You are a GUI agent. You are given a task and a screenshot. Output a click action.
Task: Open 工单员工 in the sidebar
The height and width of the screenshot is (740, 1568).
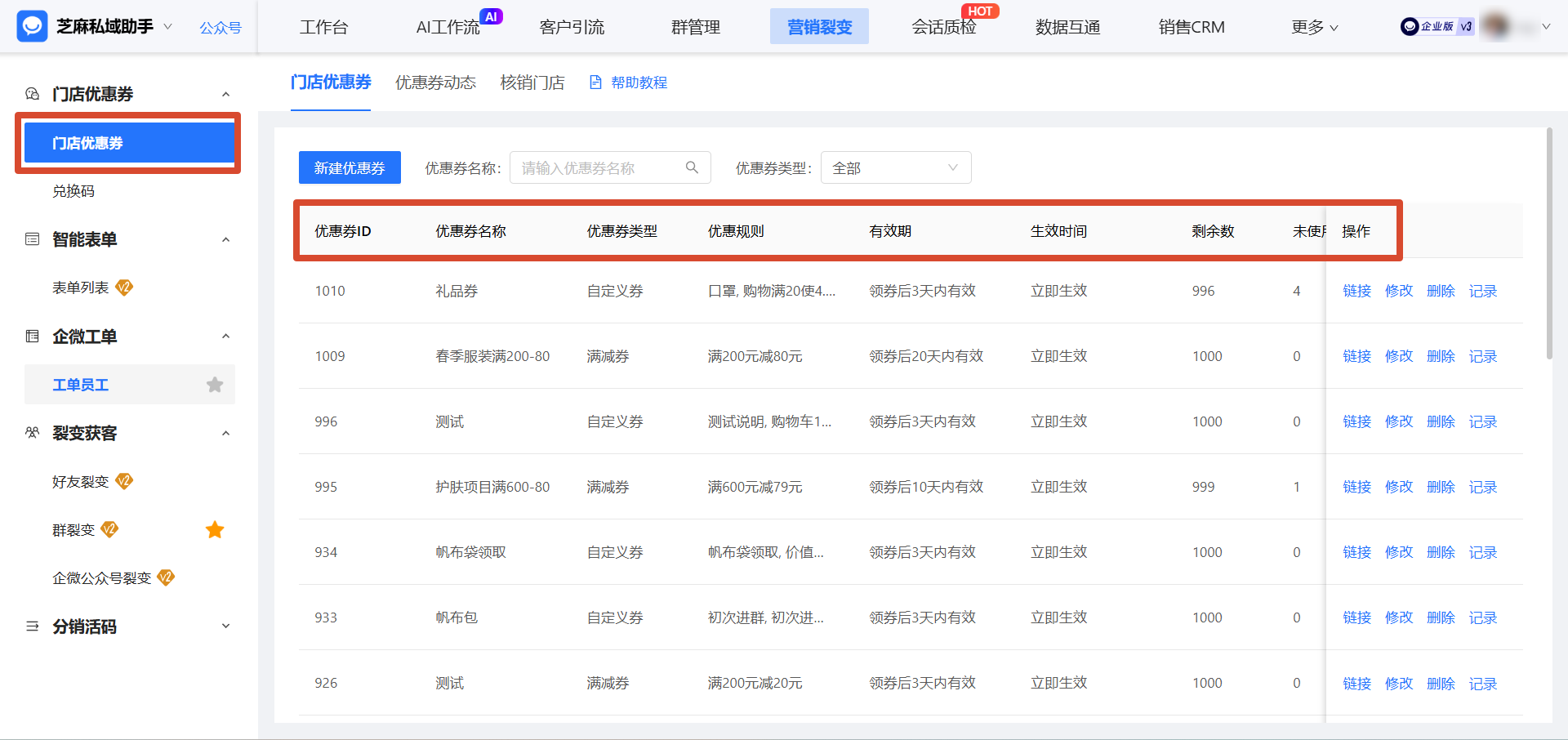[80, 385]
